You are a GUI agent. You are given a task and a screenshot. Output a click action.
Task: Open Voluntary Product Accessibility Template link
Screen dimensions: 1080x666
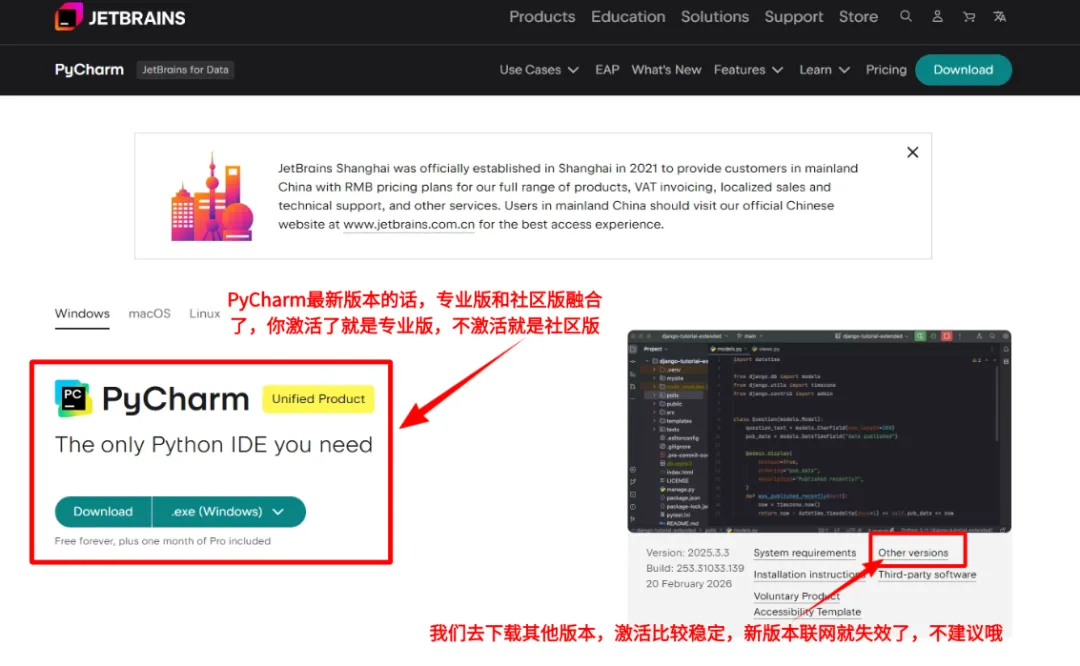807,603
